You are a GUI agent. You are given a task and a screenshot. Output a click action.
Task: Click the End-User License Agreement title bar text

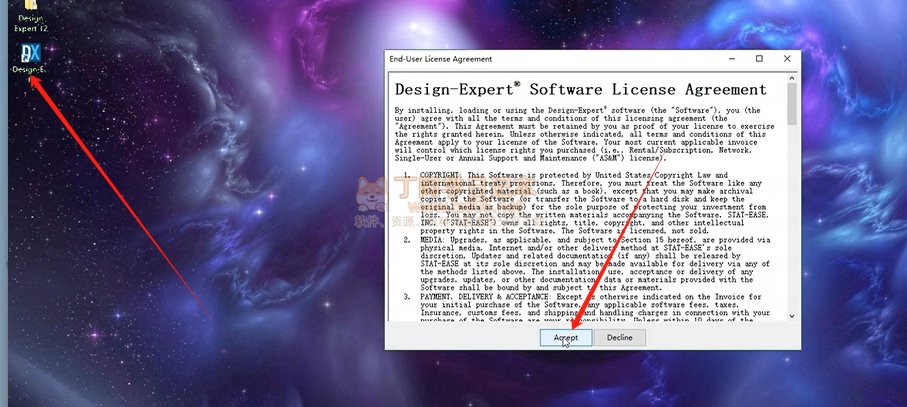point(441,59)
